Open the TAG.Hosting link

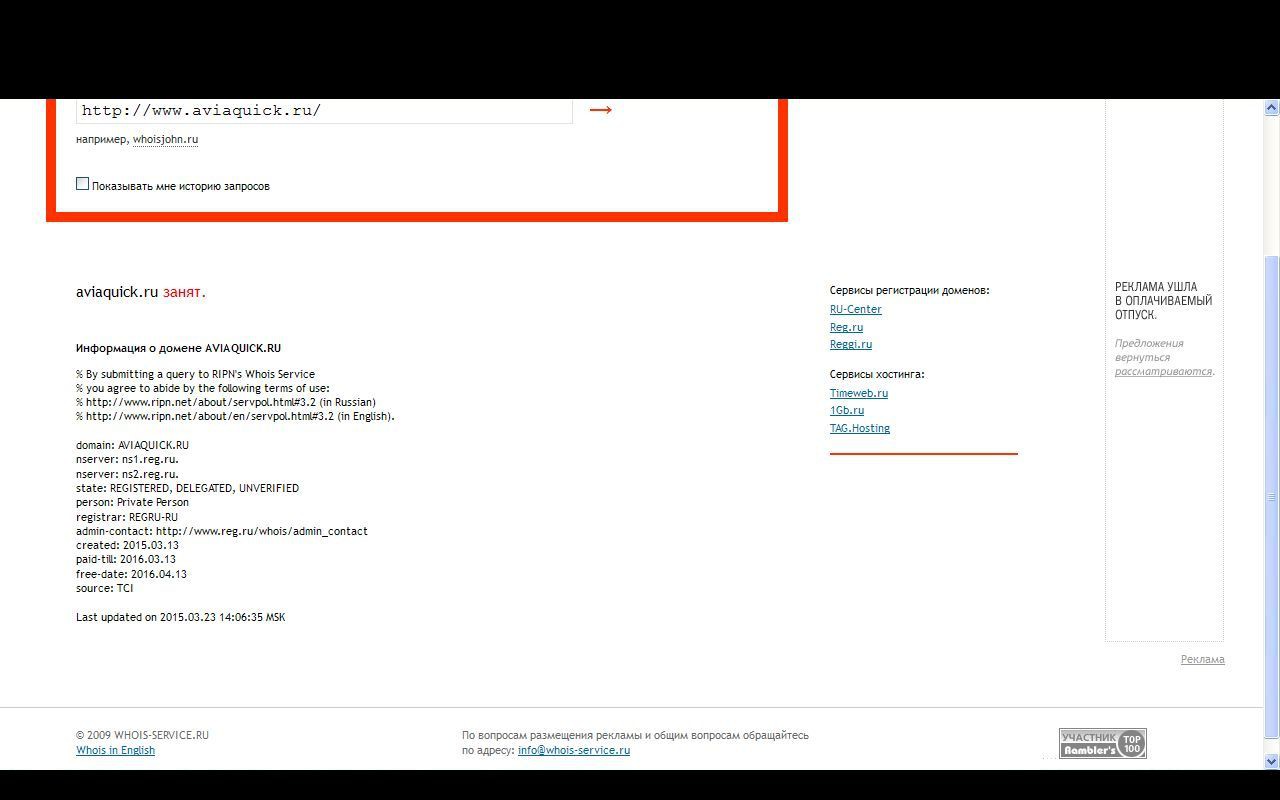coord(860,428)
